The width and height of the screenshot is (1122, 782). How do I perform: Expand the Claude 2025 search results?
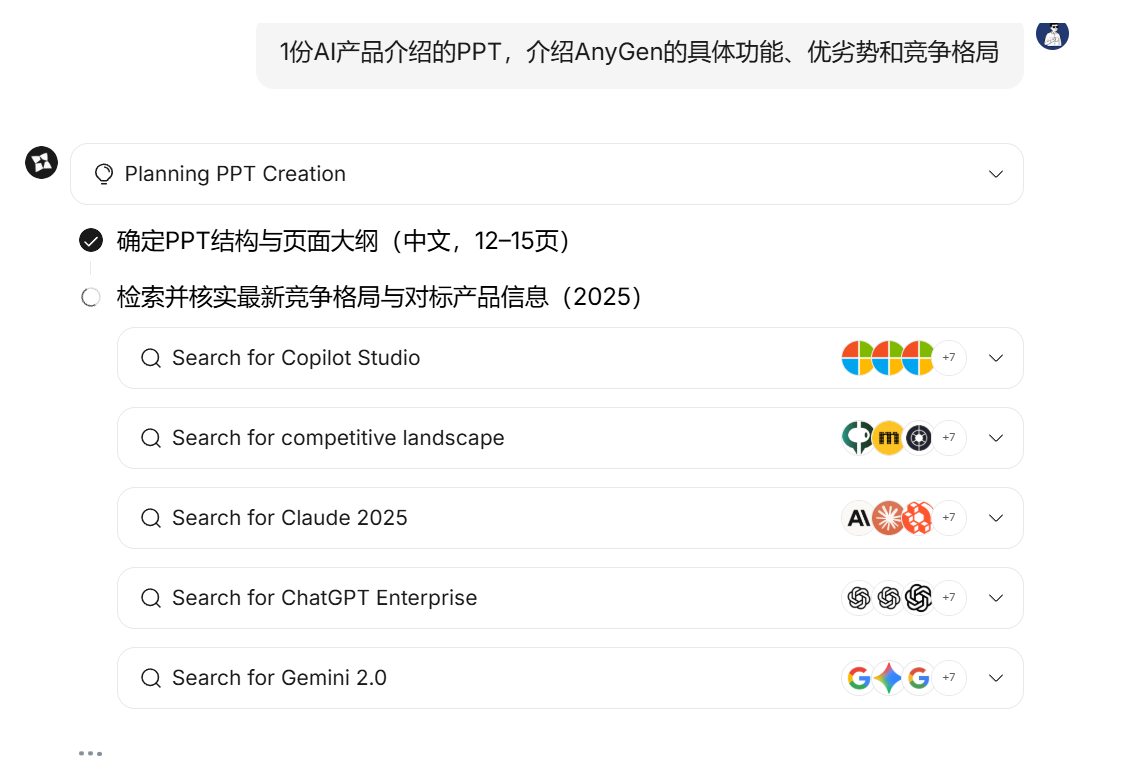(x=996, y=518)
